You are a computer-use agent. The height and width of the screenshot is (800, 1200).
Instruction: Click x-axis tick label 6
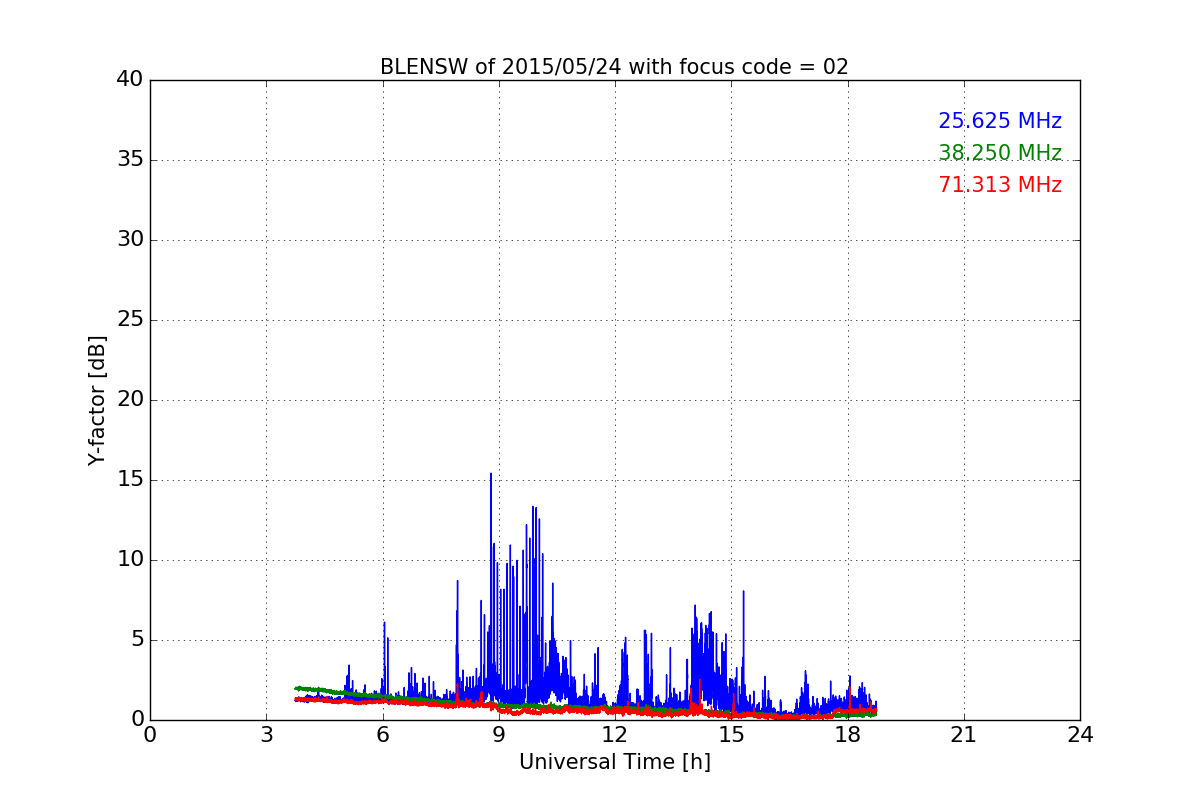click(383, 735)
